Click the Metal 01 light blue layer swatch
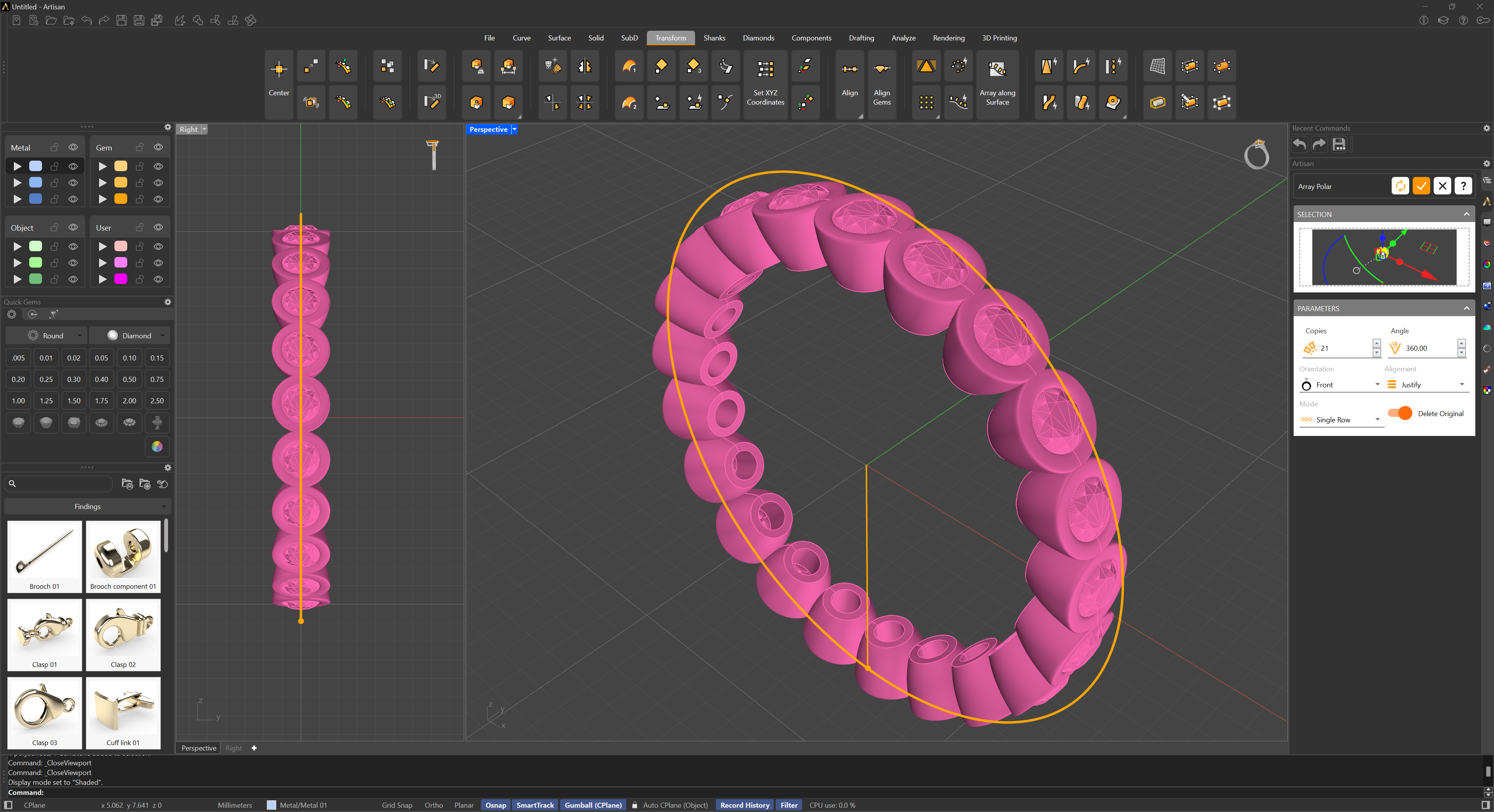Viewport: 1494px width, 812px height. (x=35, y=166)
